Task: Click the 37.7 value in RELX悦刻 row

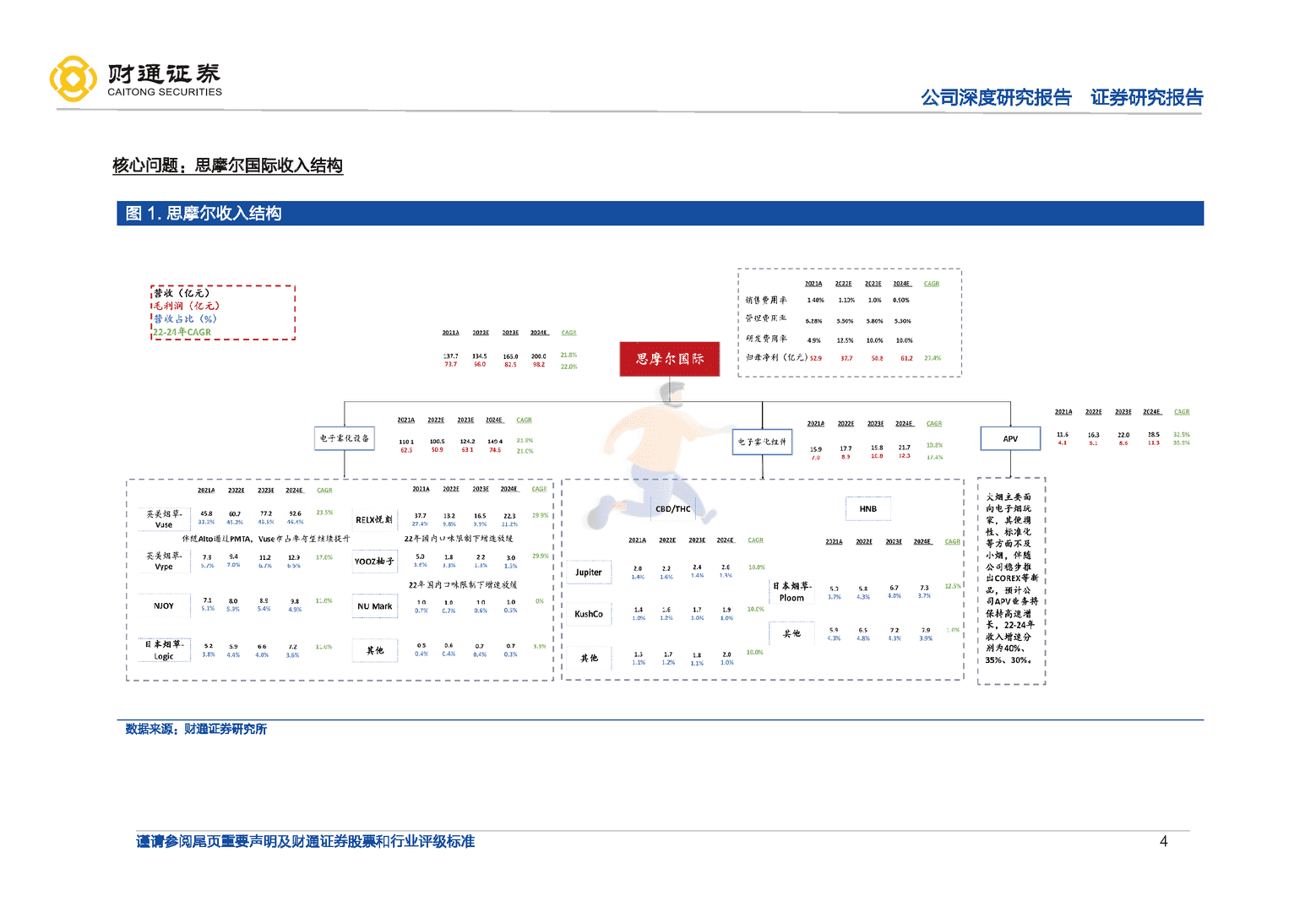Action: point(420,515)
